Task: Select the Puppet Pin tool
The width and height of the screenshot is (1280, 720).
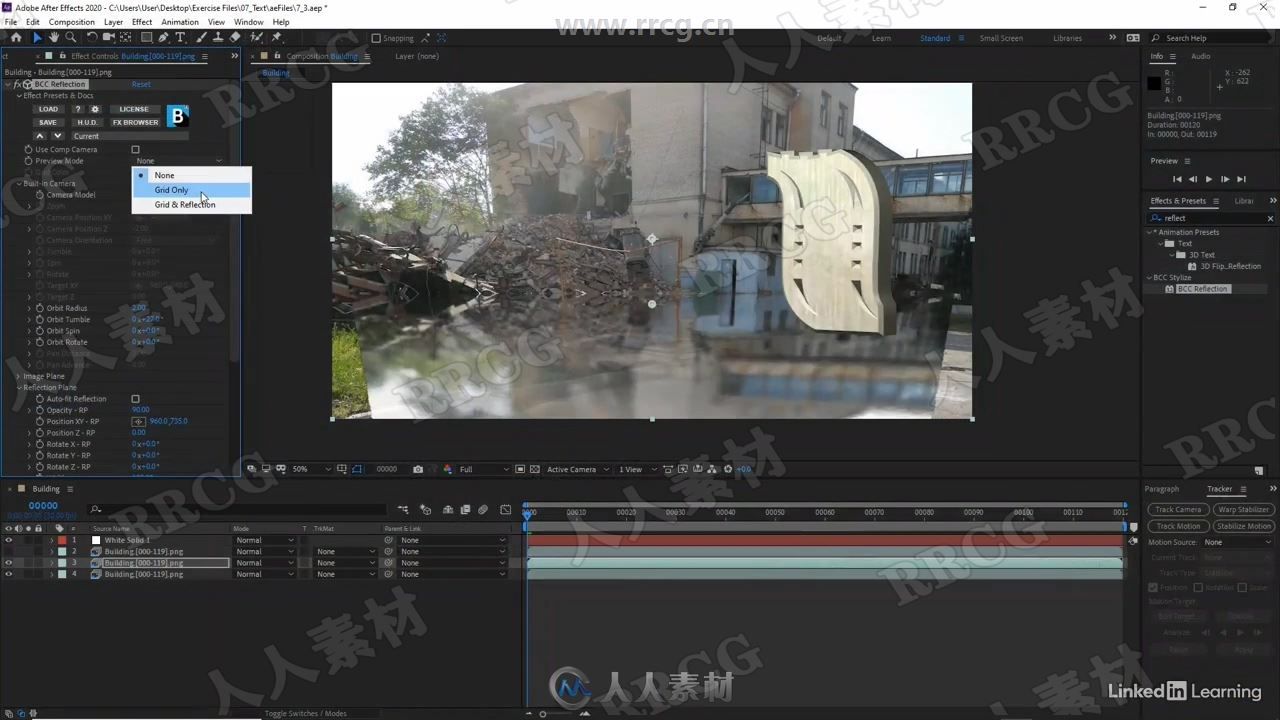Action: (x=277, y=38)
